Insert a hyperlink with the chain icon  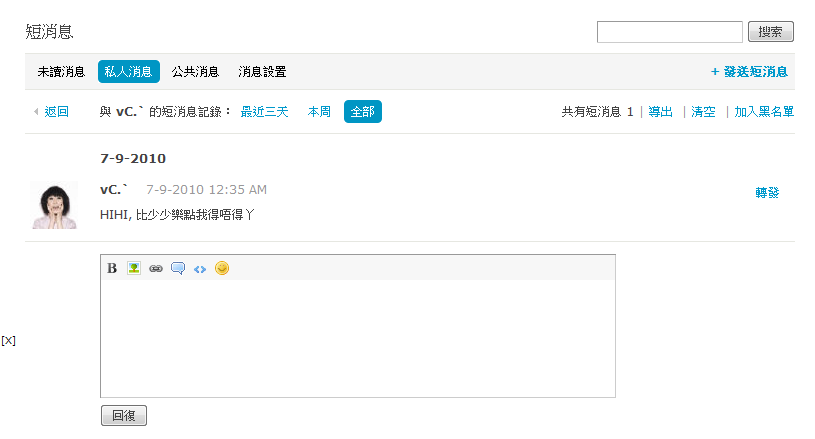pos(156,269)
